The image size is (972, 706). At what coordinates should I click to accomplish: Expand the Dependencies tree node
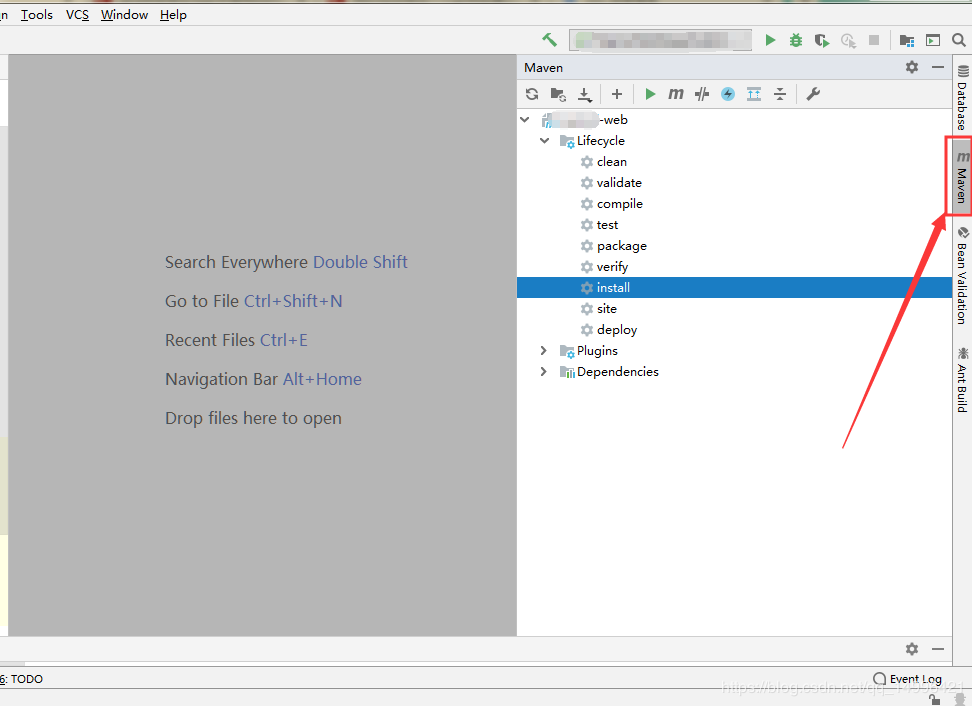[544, 372]
